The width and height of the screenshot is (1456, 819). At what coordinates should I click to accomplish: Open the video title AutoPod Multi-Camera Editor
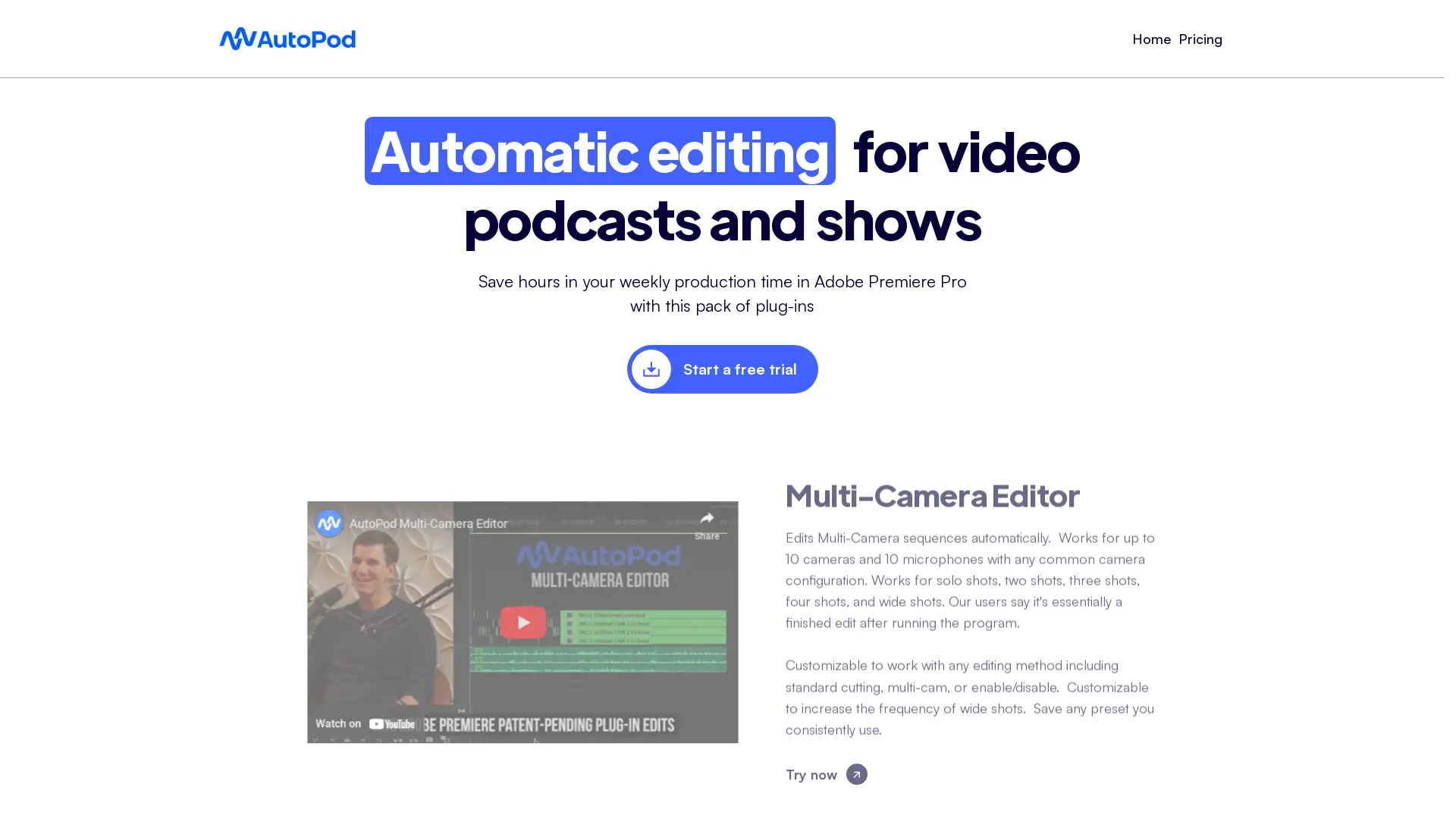point(428,523)
